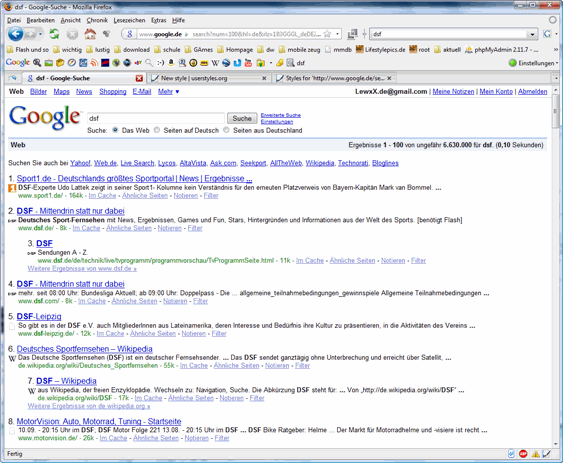Switch to the 'Styles for http://www.google.de' tab
This screenshot has width=563, height=463.
[334, 78]
